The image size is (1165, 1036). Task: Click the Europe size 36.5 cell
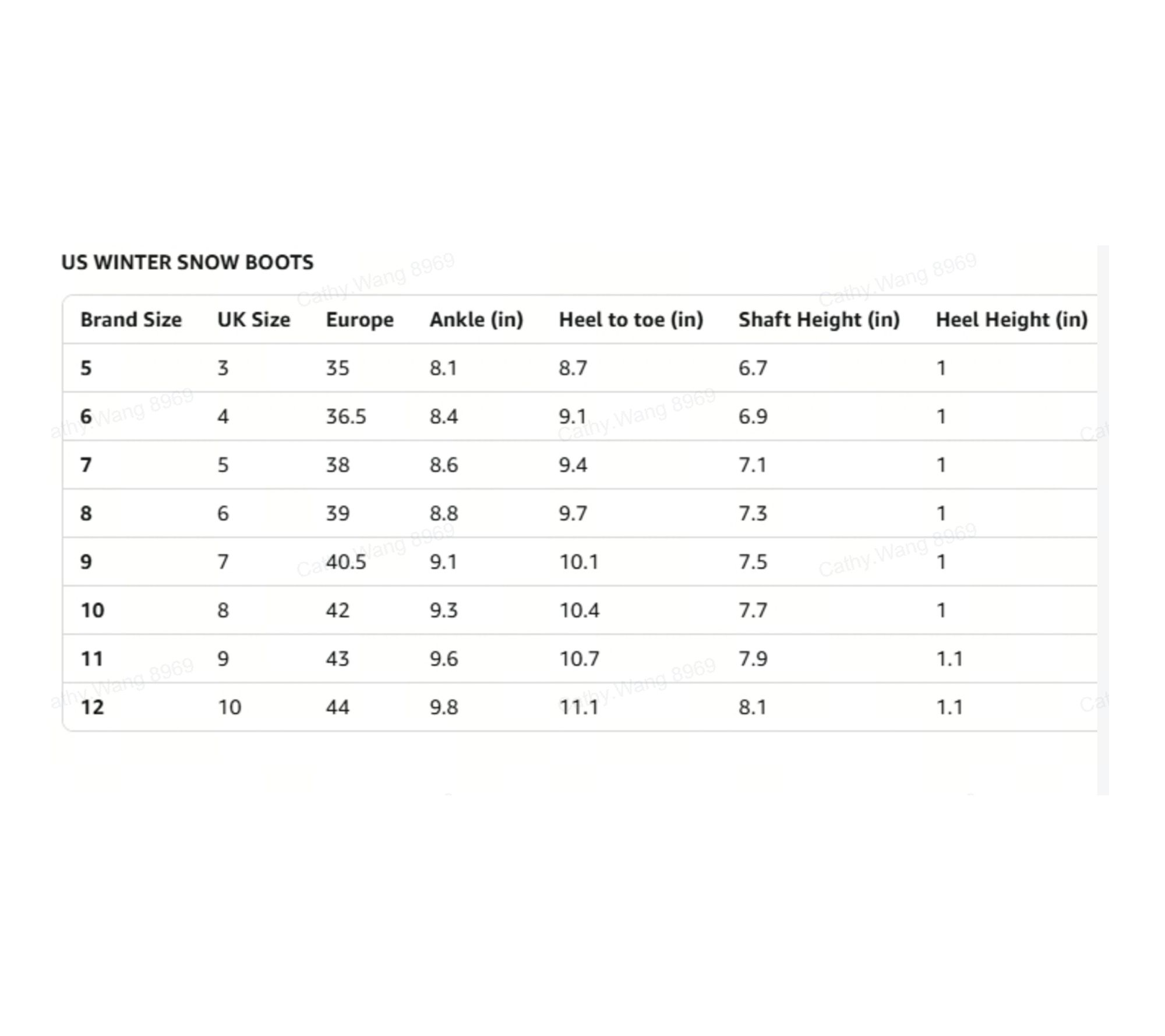(x=346, y=417)
